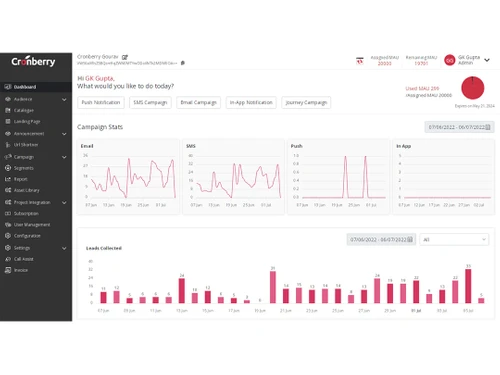Click the Leads Collected heading
Viewport: 500px width, 375px height.
(x=104, y=248)
